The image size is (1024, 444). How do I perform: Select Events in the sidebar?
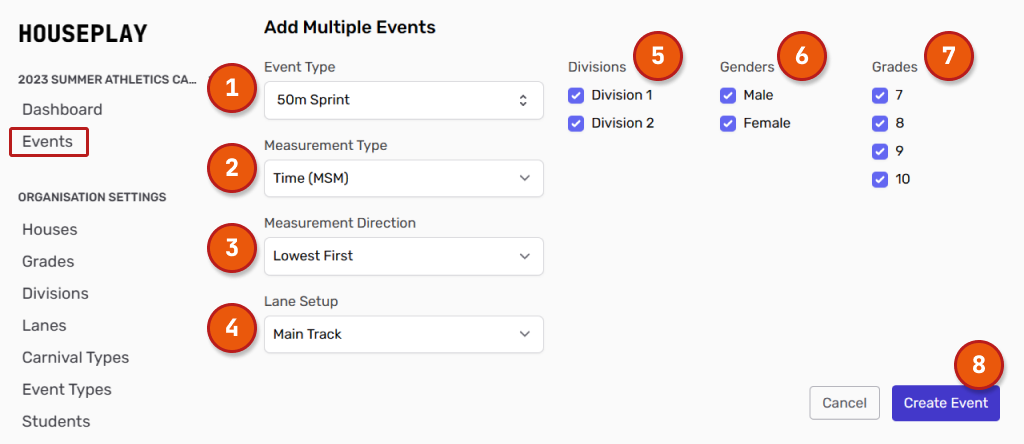point(48,142)
